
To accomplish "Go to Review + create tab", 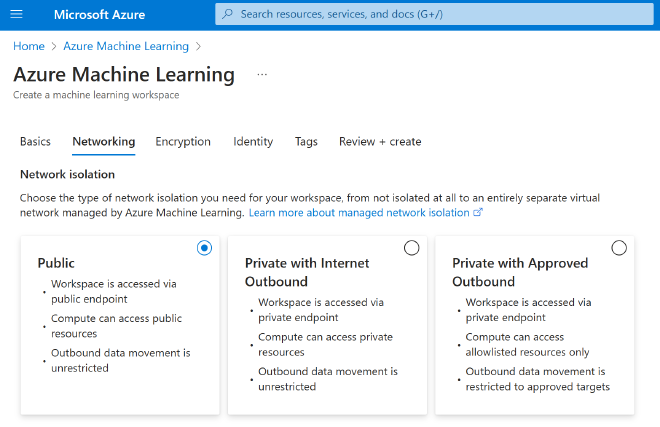I will [x=380, y=141].
